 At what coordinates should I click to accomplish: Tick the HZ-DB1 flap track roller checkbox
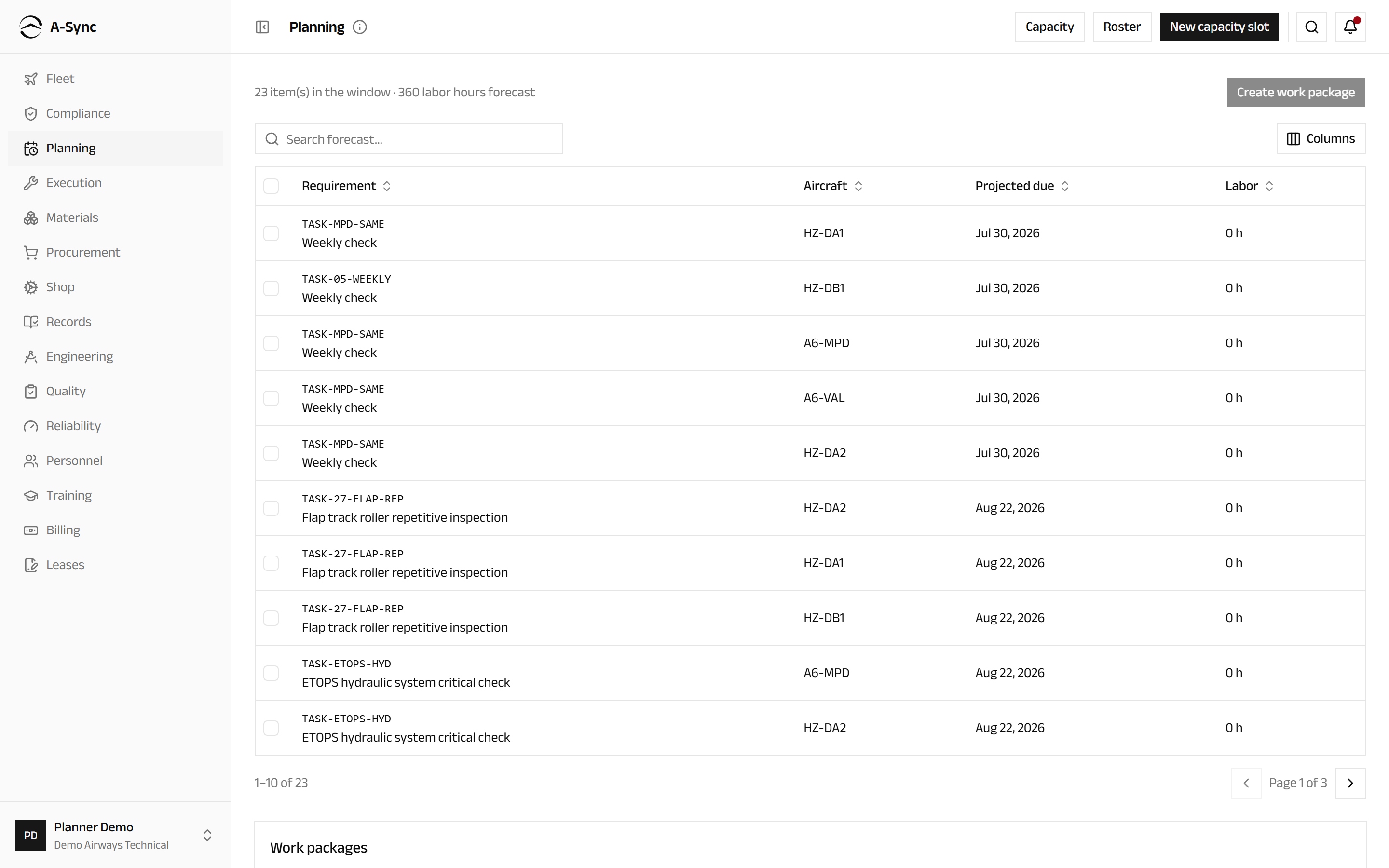271,618
